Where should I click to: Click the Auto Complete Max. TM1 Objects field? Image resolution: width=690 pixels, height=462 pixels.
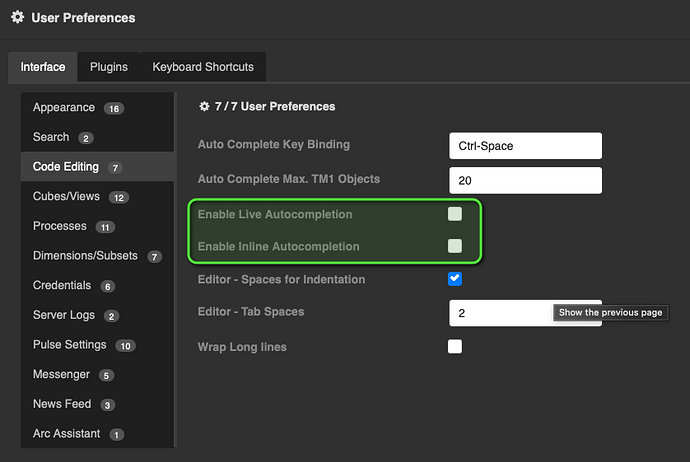click(x=525, y=180)
